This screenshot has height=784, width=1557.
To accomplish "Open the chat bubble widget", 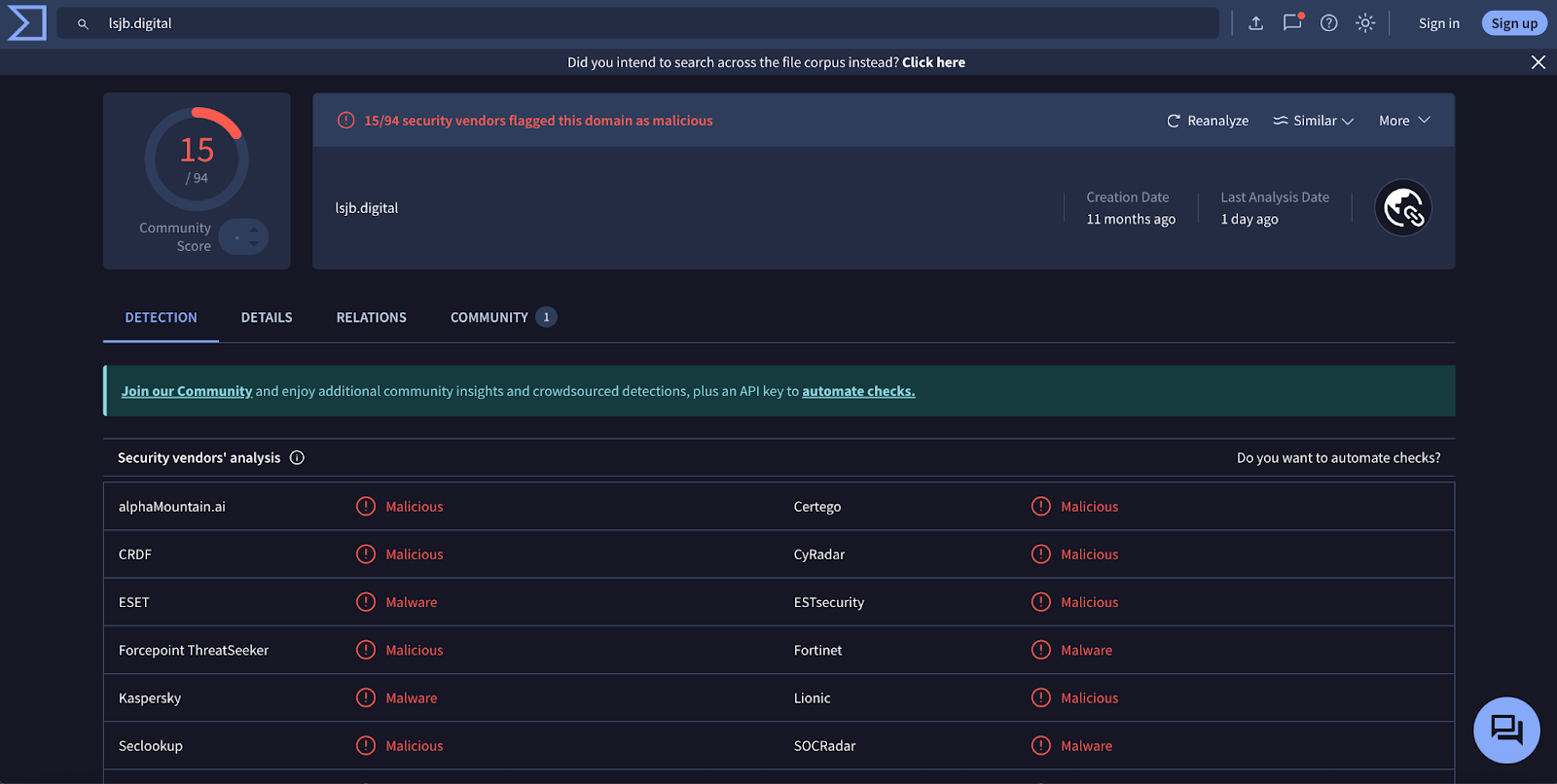I will 1505,730.
